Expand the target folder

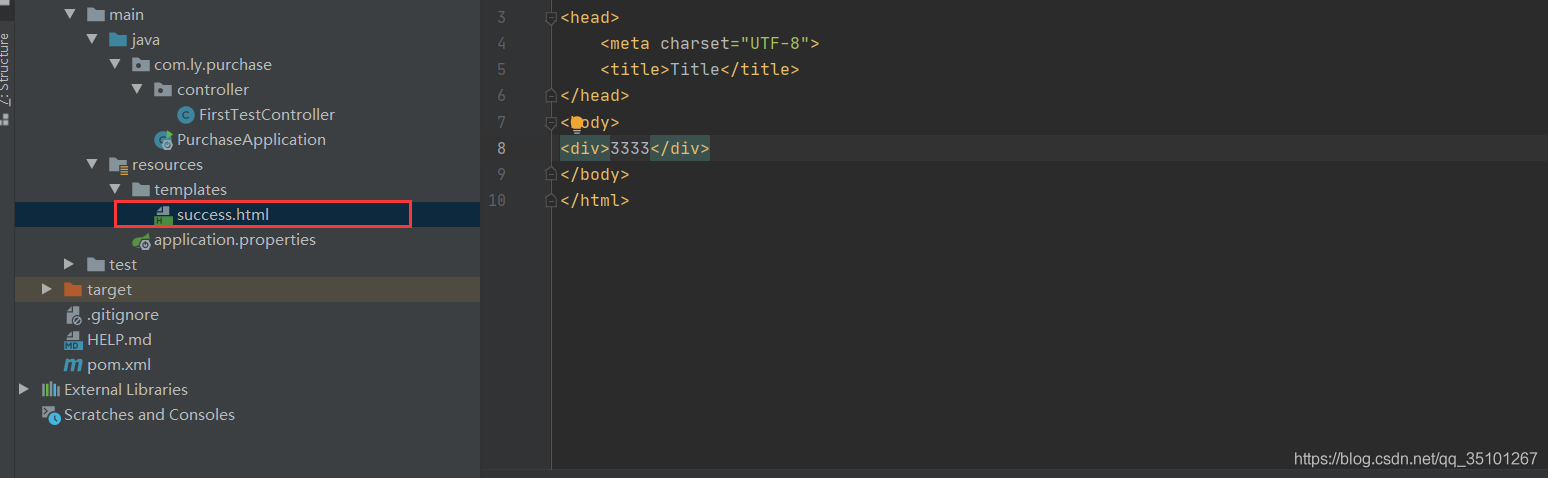pyautogui.click(x=47, y=289)
